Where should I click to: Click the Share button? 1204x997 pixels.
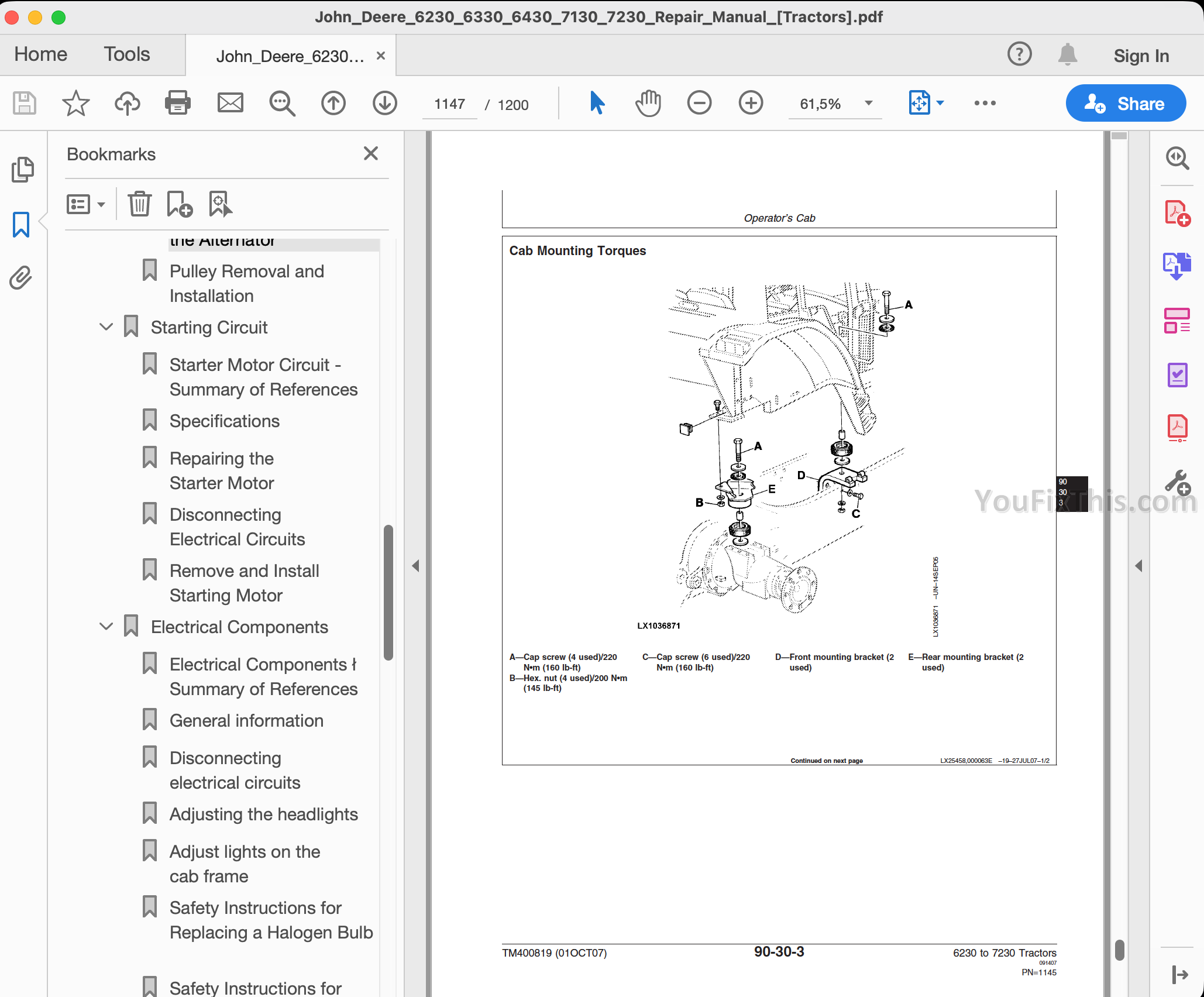[x=1126, y=104]
